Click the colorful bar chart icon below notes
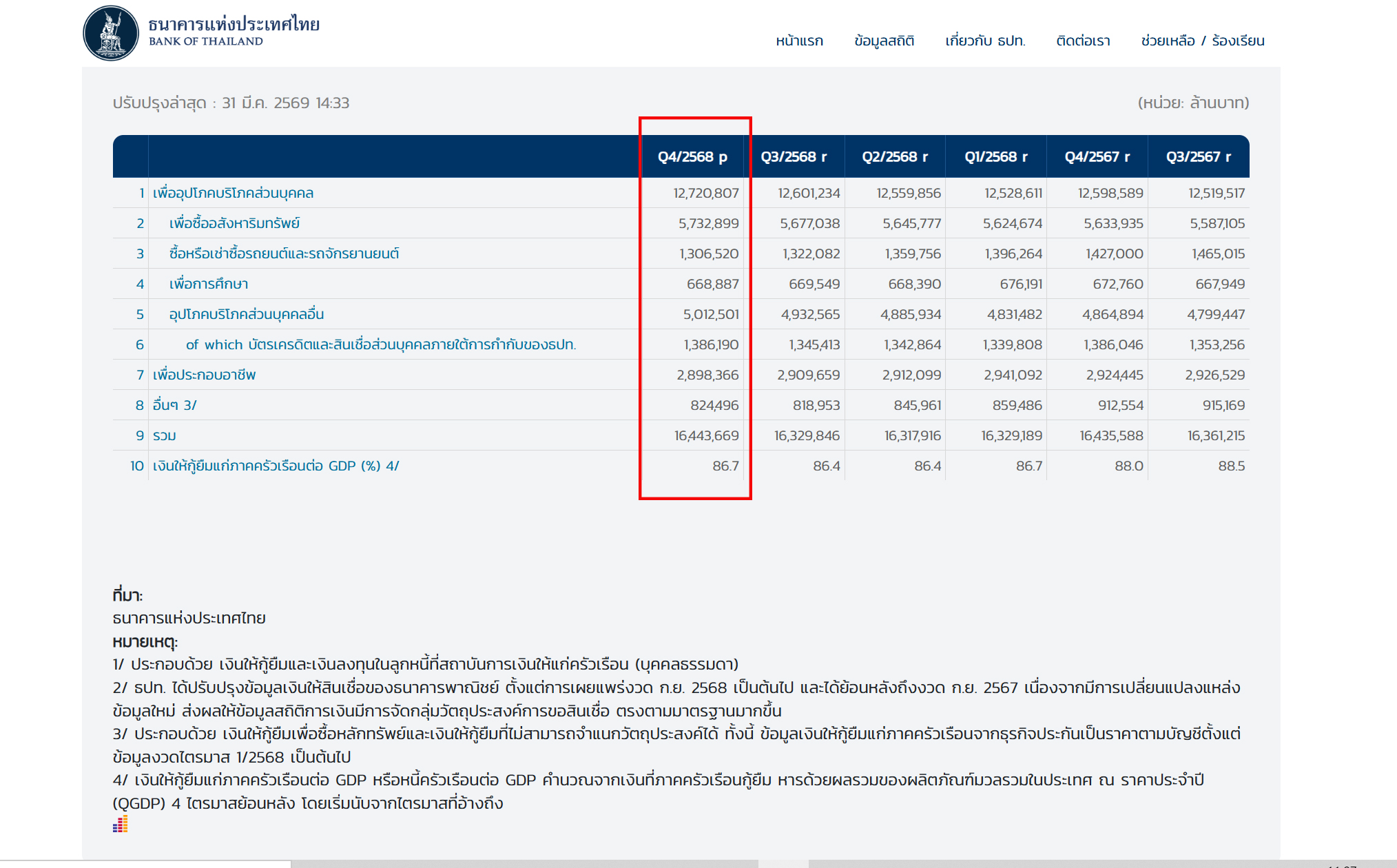This screenshot has width=1397, height=868. pyautogui.click(x=121, y=824)
